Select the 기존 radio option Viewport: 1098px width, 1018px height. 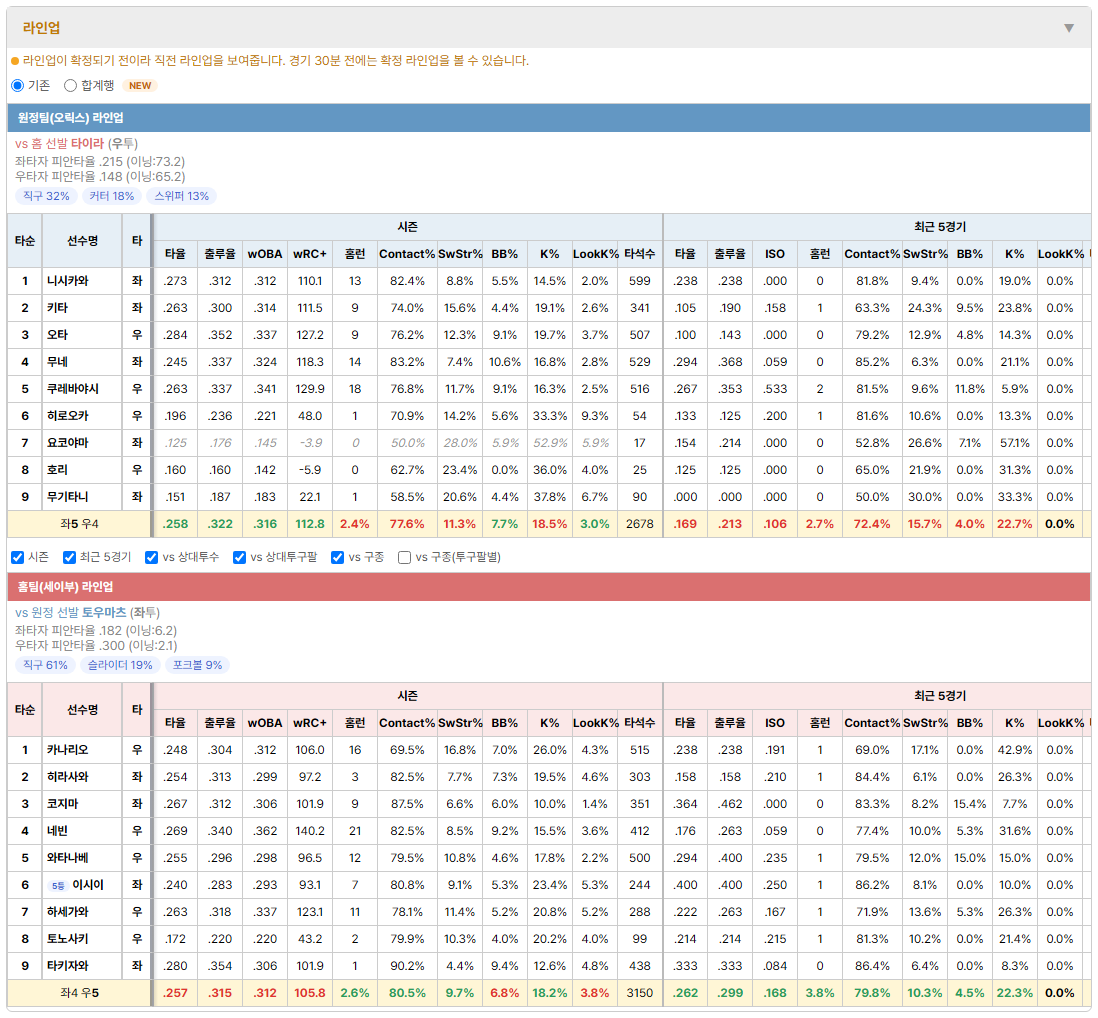click(18, 85)
